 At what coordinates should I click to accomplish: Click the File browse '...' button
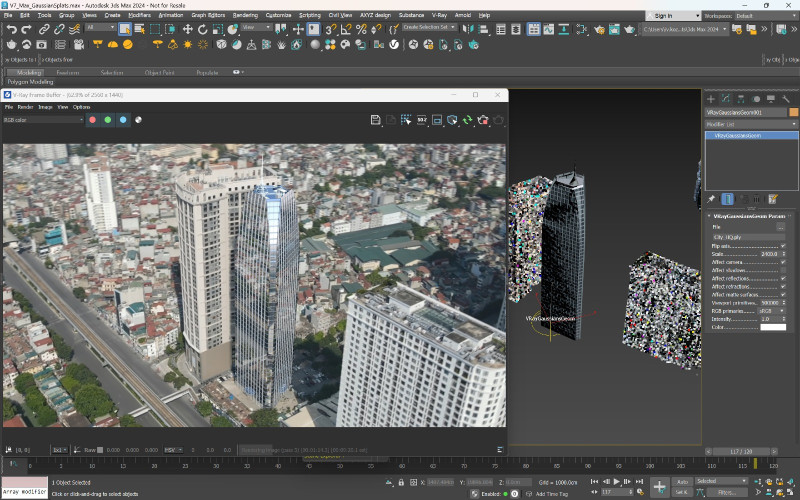781,227
